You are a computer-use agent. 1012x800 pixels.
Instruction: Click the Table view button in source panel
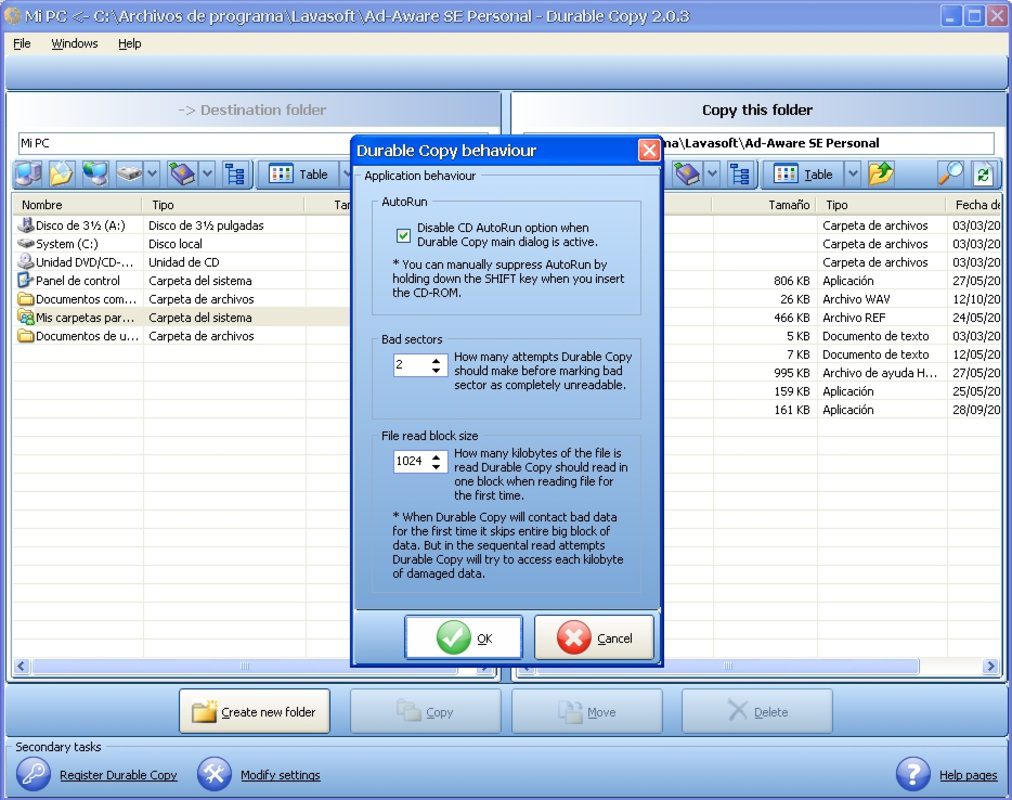804,174
